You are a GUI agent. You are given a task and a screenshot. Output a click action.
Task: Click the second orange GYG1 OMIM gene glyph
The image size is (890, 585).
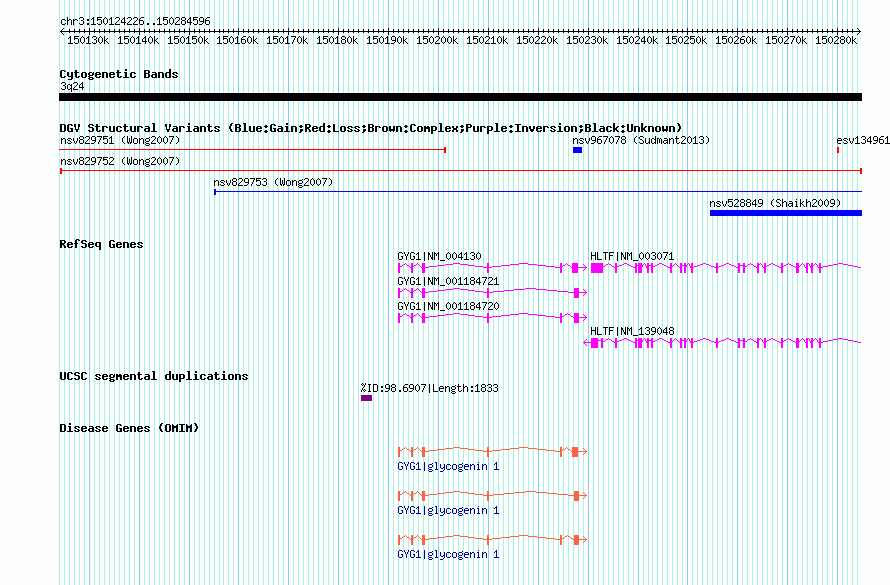(492, 496)
